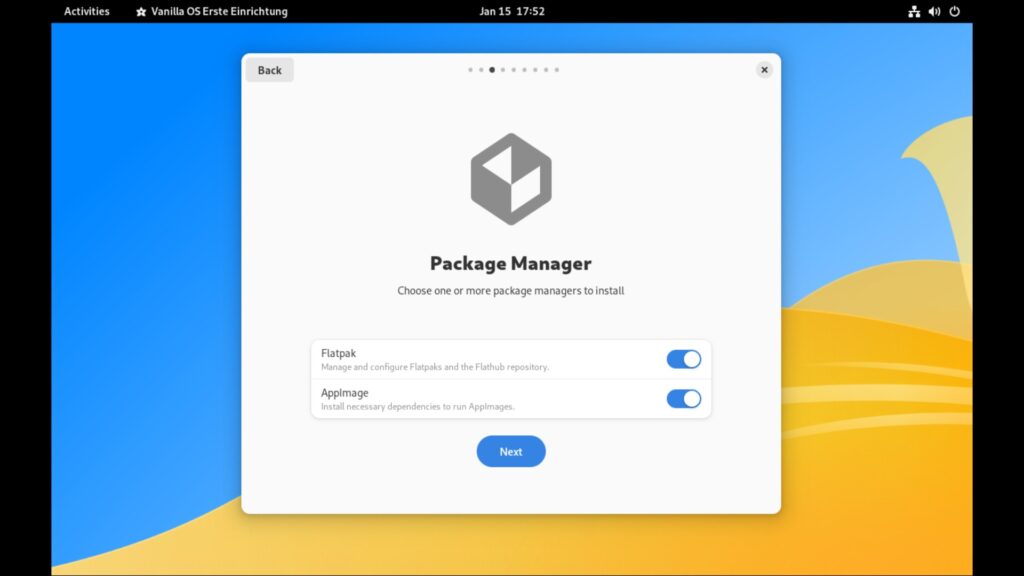Screen dimensions: 1024x576
Task: Click "Choose one or more package managers to install"
Action: (511, 291)
